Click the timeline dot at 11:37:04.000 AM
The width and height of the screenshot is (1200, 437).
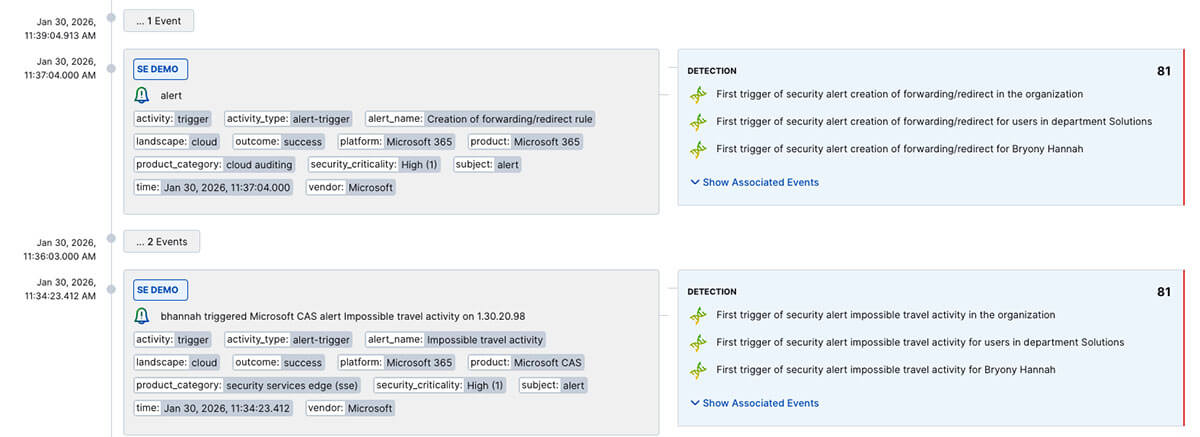click(x=111, y=69)
